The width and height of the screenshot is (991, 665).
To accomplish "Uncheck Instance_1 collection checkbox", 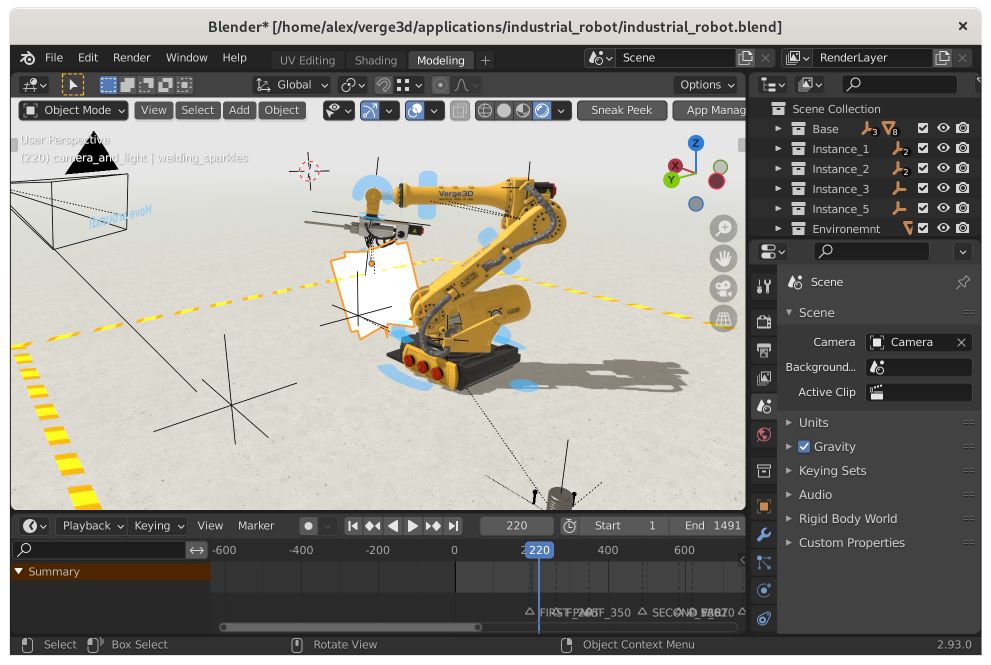I will [x=923, y=149].
